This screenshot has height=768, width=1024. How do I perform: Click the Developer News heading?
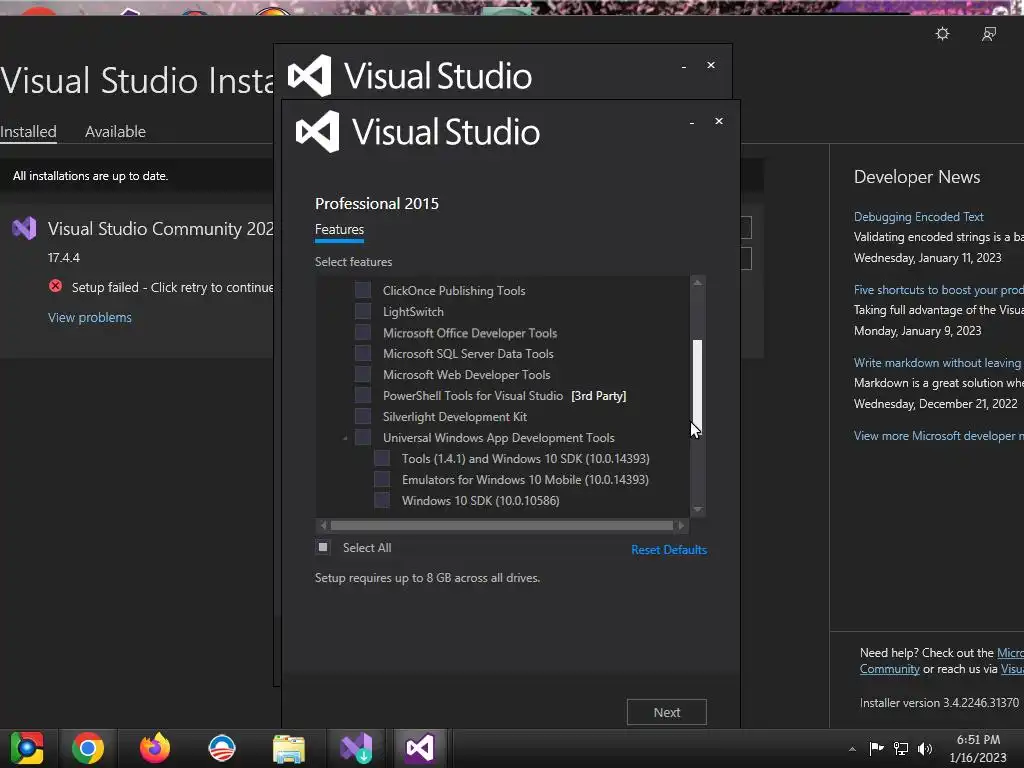point(917,177)
